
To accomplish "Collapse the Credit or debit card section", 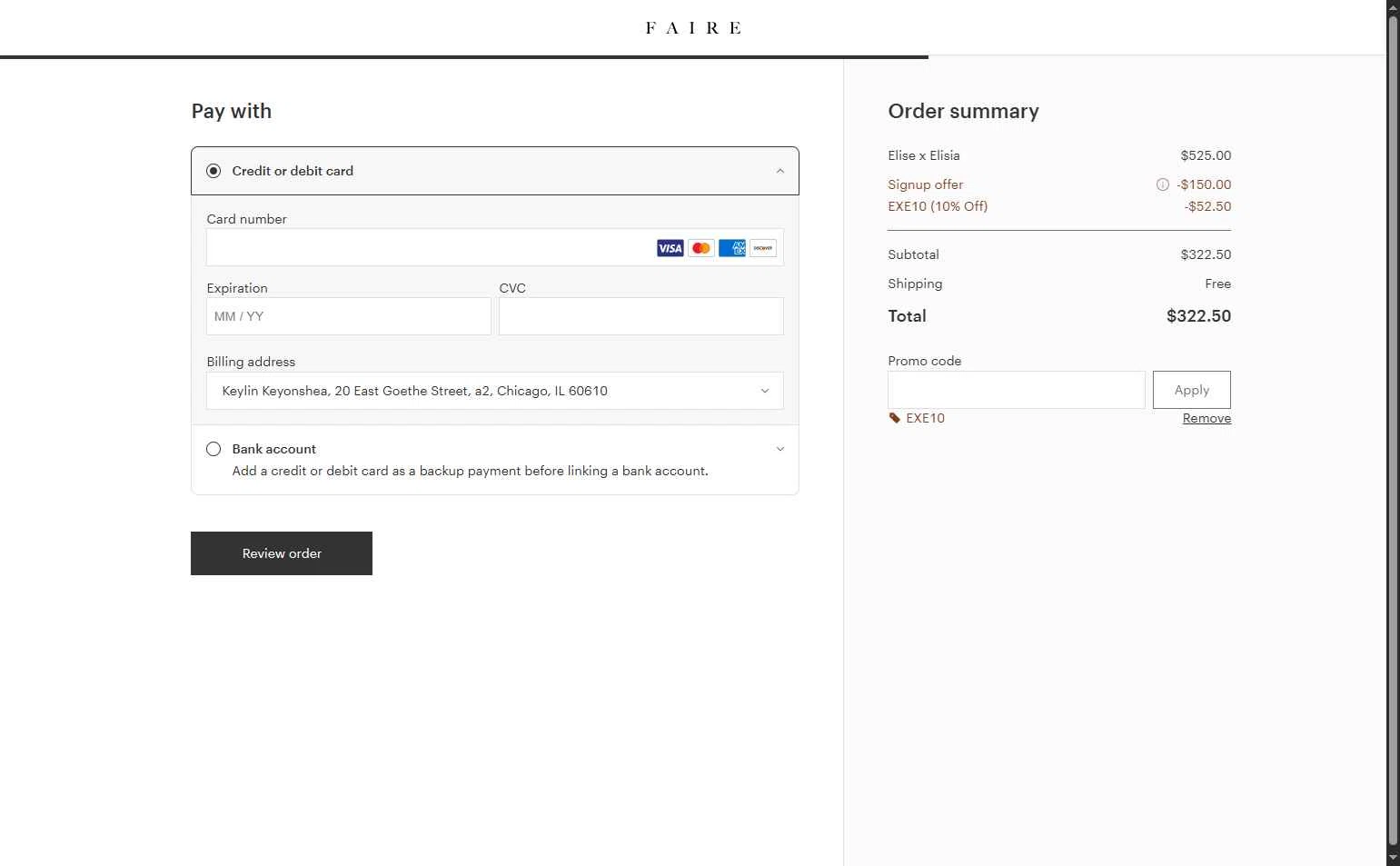I will (x=779, y=171).
